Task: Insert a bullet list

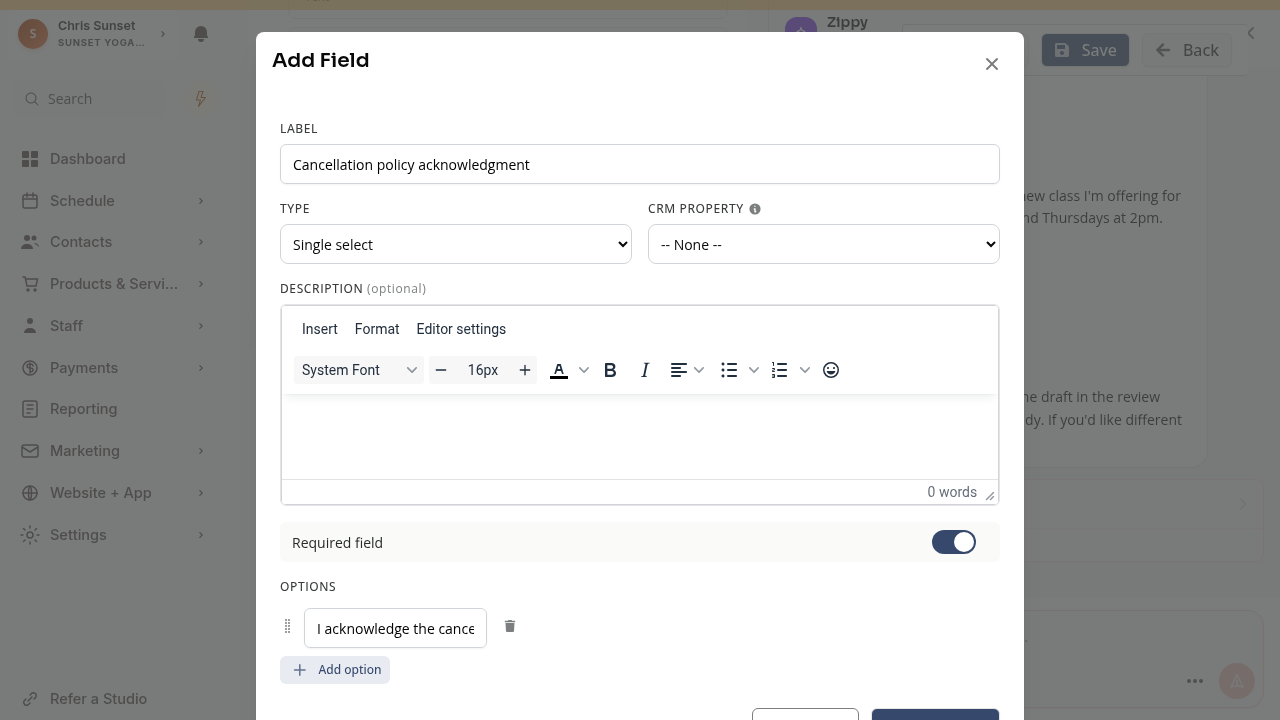Action: (729, 370)
